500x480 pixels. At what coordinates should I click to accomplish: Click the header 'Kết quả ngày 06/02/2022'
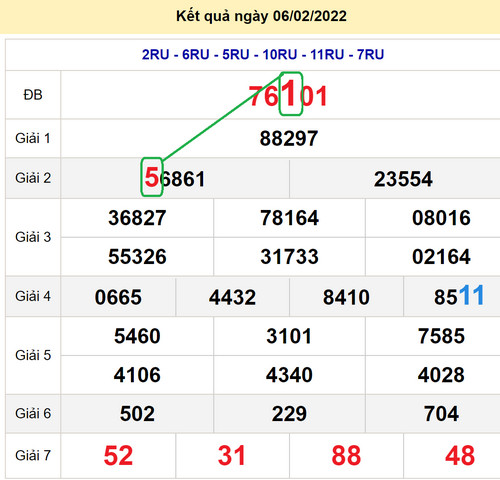[261, 16]
